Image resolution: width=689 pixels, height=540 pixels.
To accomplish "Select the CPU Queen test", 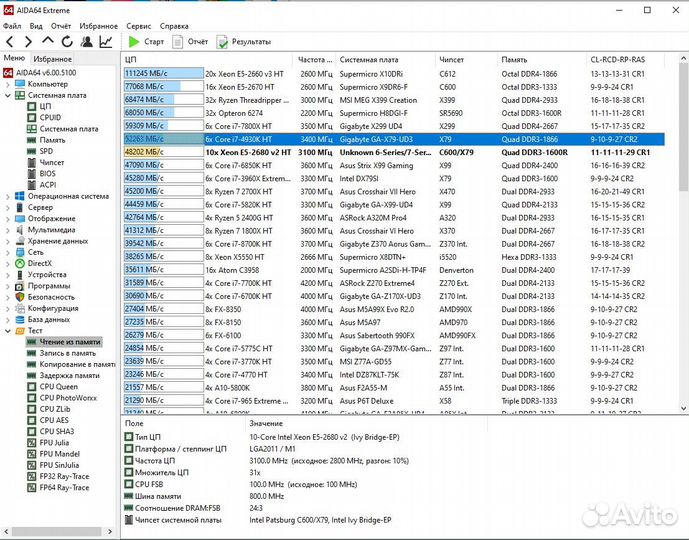I will tap(58, 386).
